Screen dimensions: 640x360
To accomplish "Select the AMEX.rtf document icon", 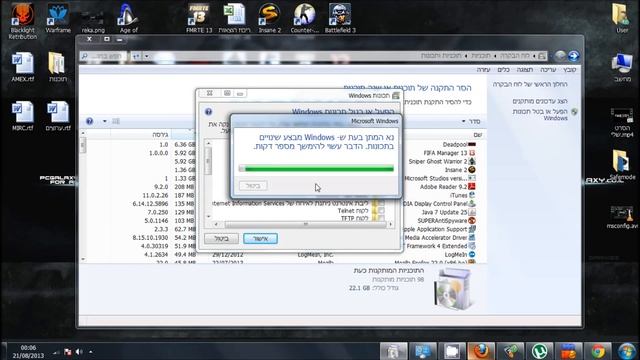I will (x=22, y=67).
